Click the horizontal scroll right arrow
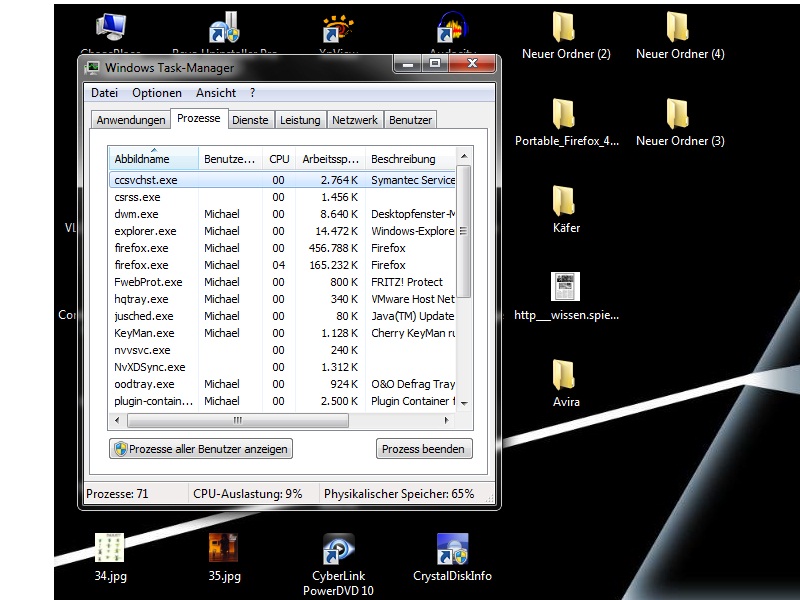Screen dimensions: 800x600 point(446,420)
